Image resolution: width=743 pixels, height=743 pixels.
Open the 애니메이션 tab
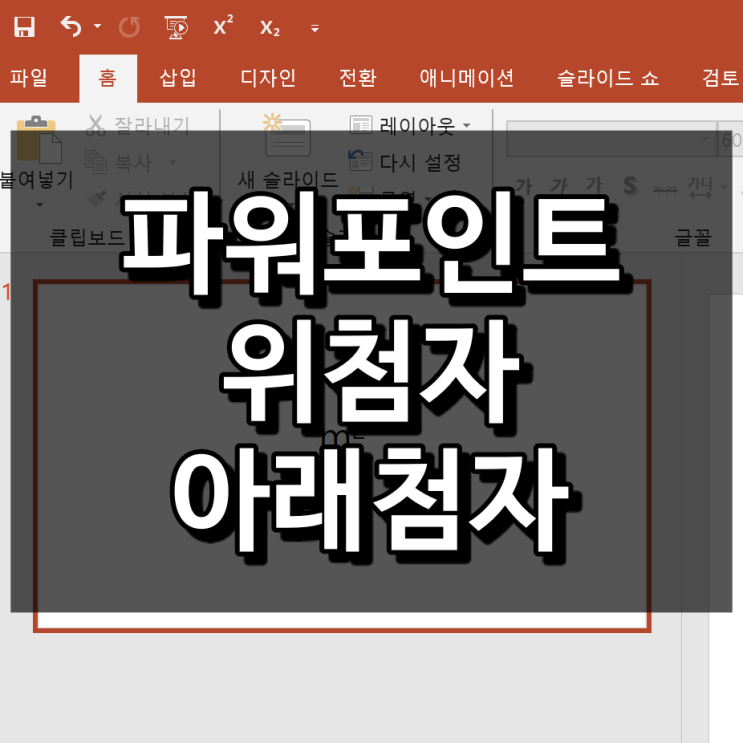pos(467,78)
